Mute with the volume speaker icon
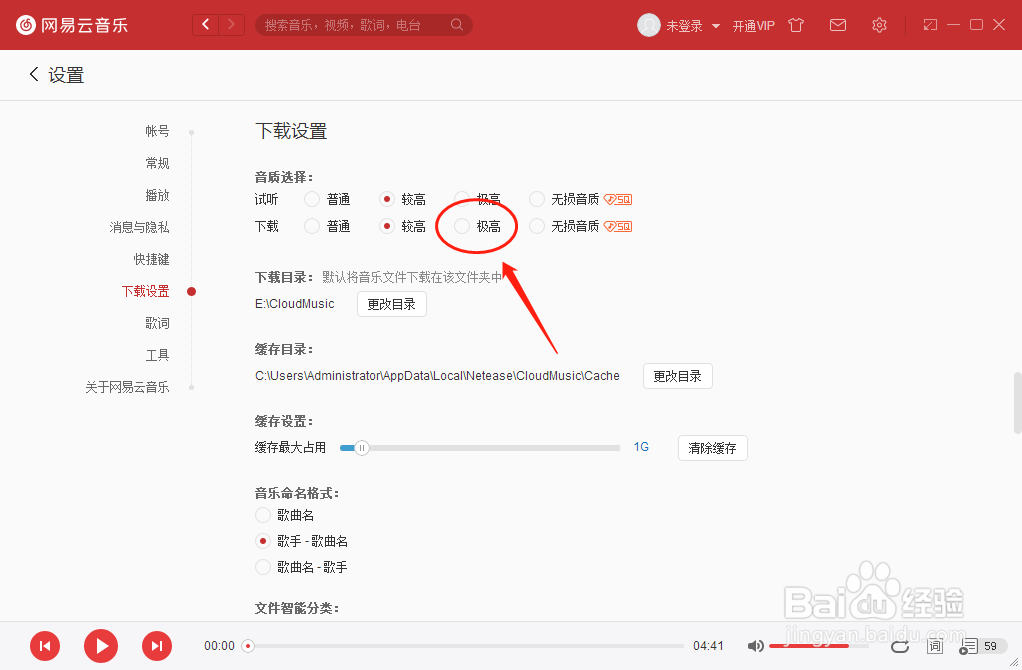Viewport: 1022px width, 670px height. [x=755, y=646]
